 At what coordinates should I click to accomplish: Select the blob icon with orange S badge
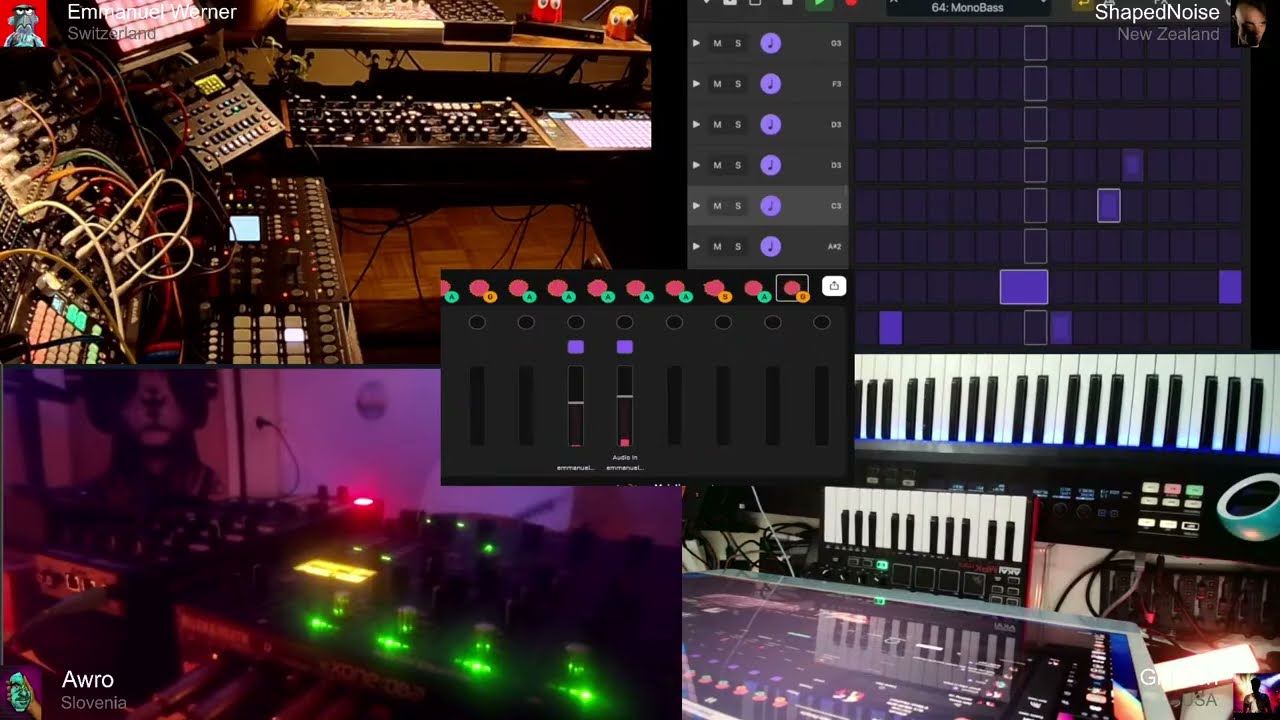[716, 290]
